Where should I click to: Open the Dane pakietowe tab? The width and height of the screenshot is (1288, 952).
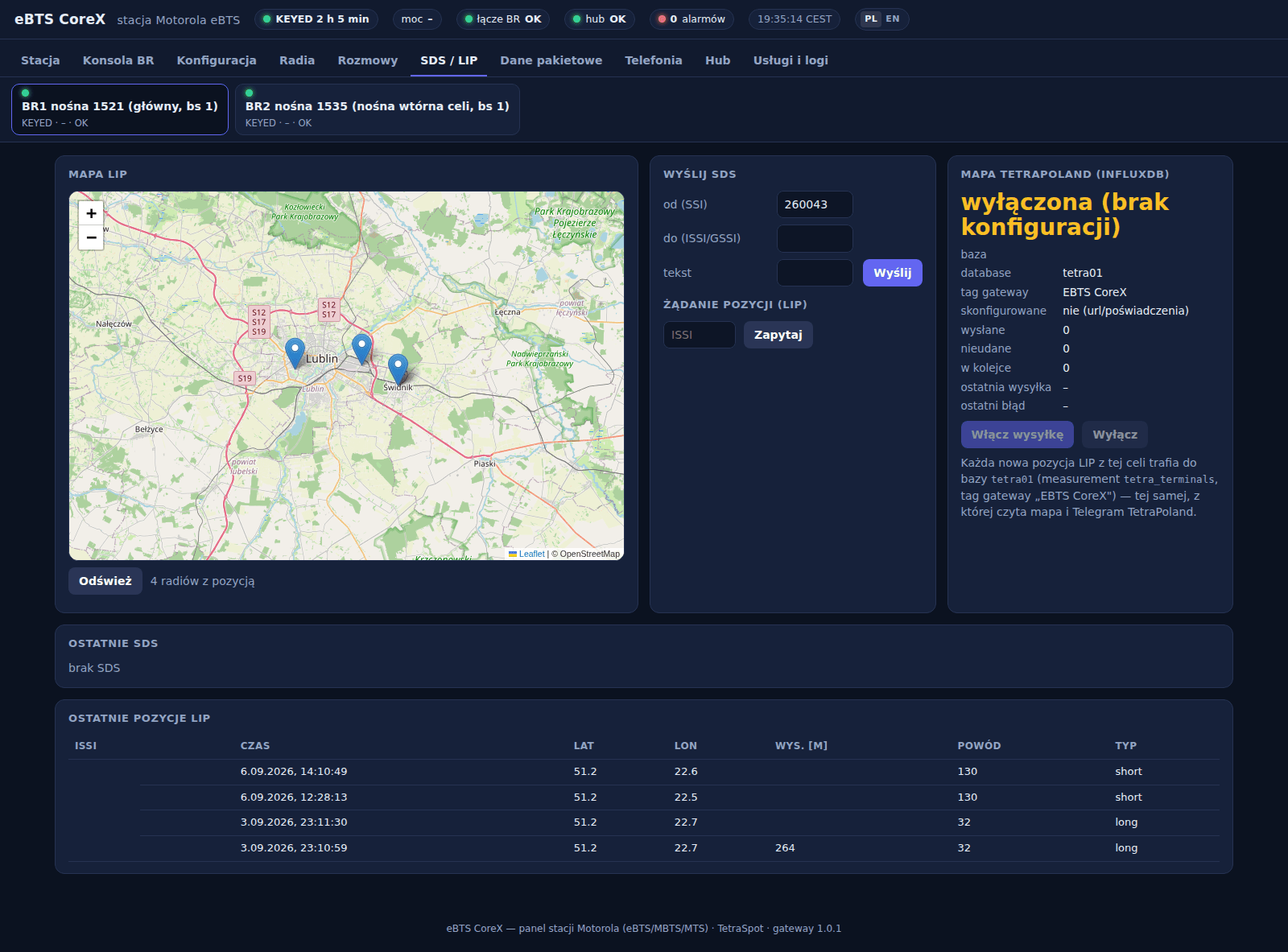coord(551,60)
